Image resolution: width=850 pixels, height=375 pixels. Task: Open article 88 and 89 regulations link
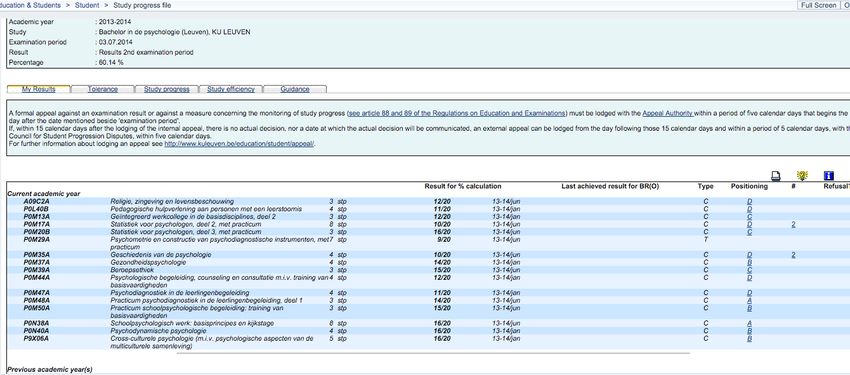coord(456,113)
